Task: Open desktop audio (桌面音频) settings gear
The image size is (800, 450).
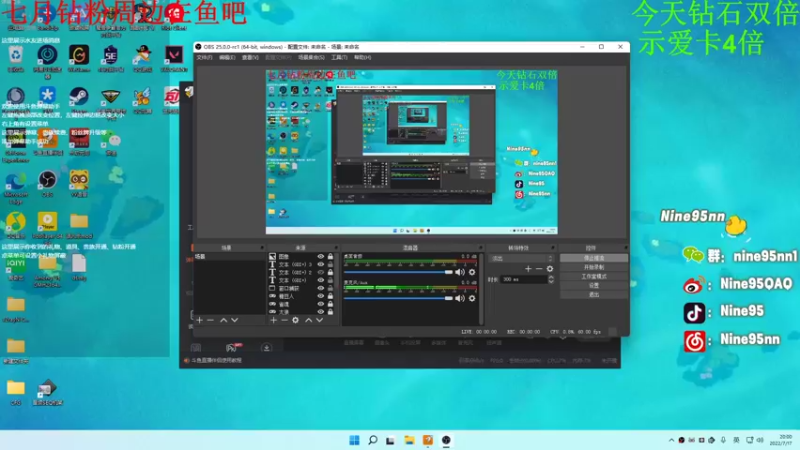Action: [472, 272]
